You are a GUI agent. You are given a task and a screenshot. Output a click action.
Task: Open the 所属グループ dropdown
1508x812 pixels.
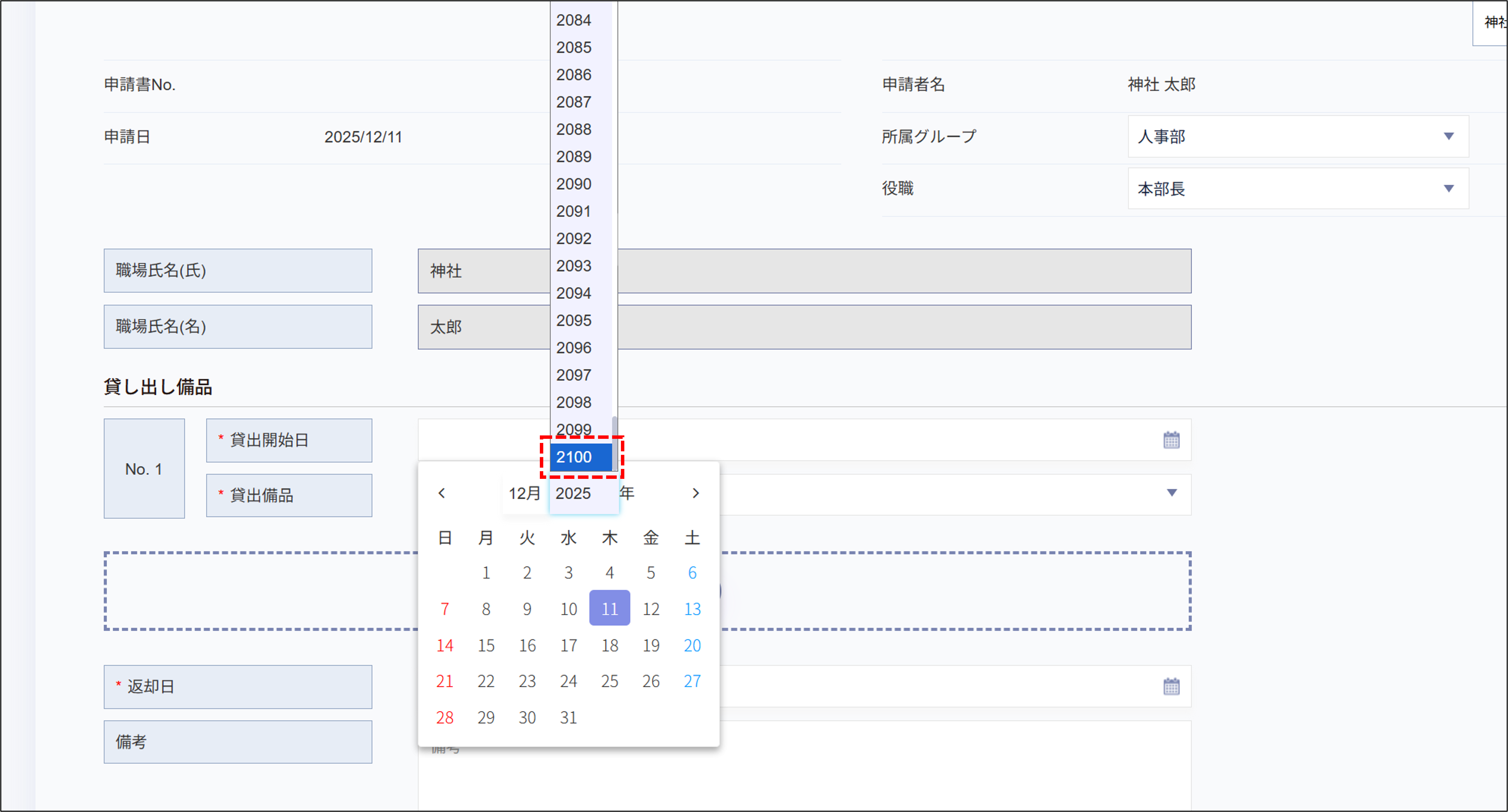point(1448,136)
